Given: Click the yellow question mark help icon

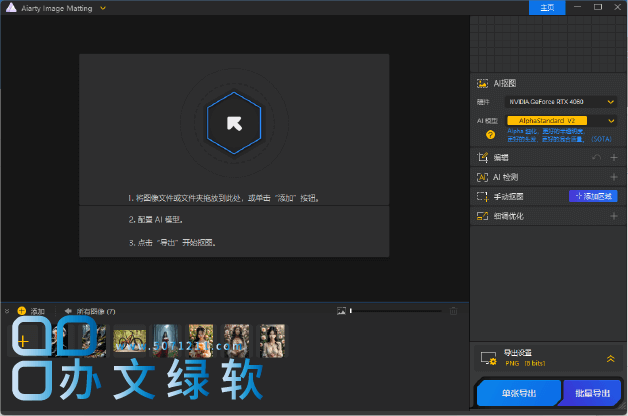Looking at the screenshot, I should tap(490, 135).
